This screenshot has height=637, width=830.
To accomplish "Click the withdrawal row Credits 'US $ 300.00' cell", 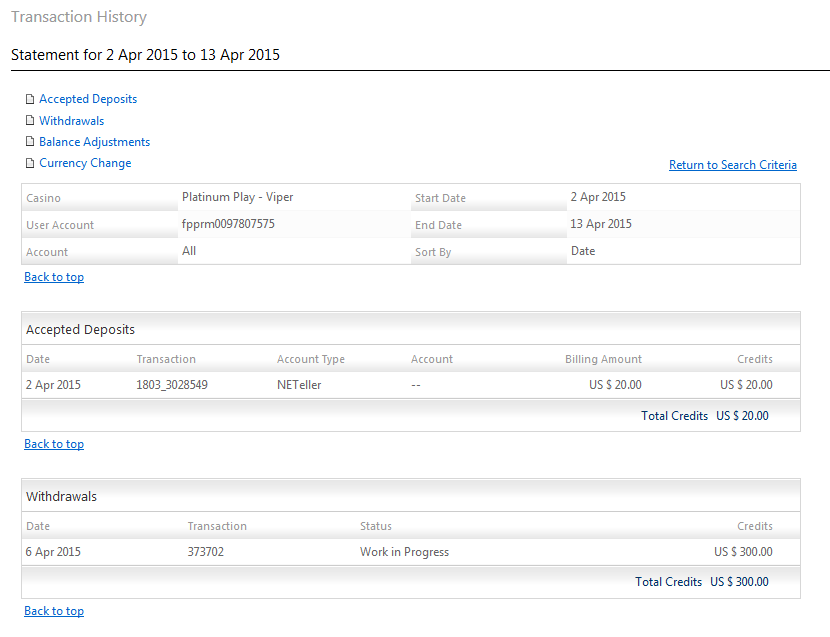I will 743,552.
